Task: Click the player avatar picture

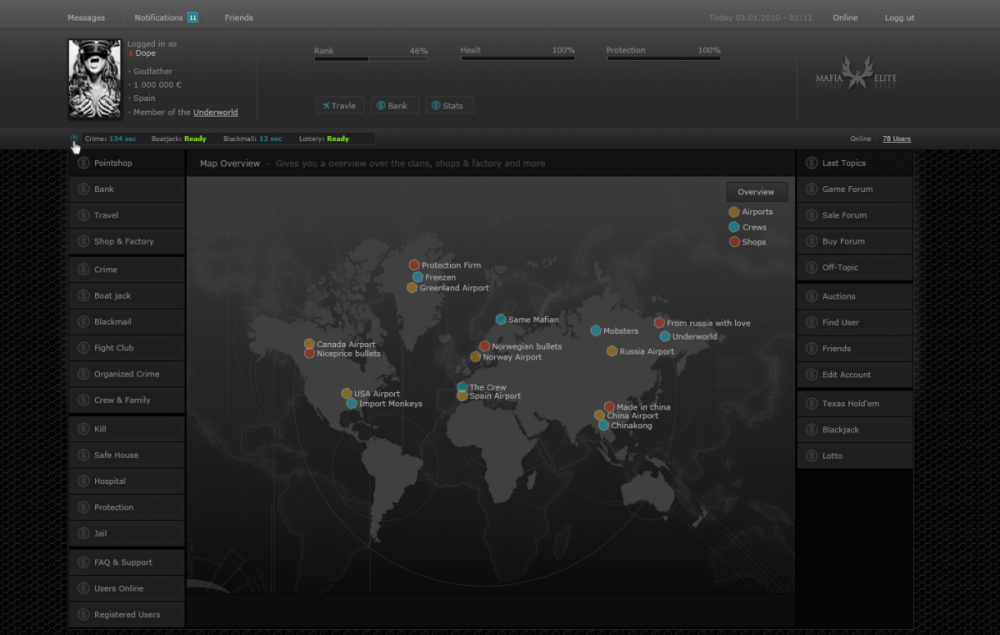Action: click(x=95, y=79)
